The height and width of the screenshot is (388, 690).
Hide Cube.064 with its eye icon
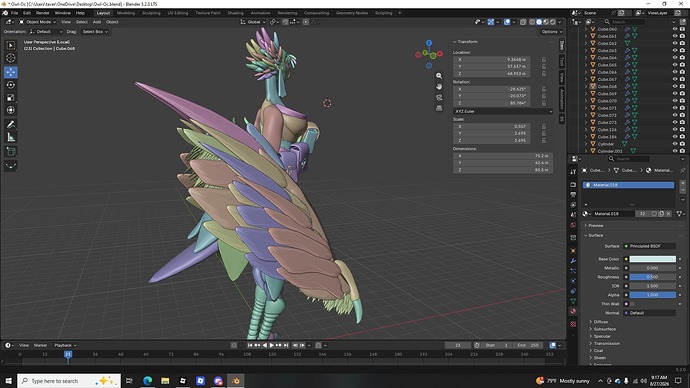click(x=675, y=58)
